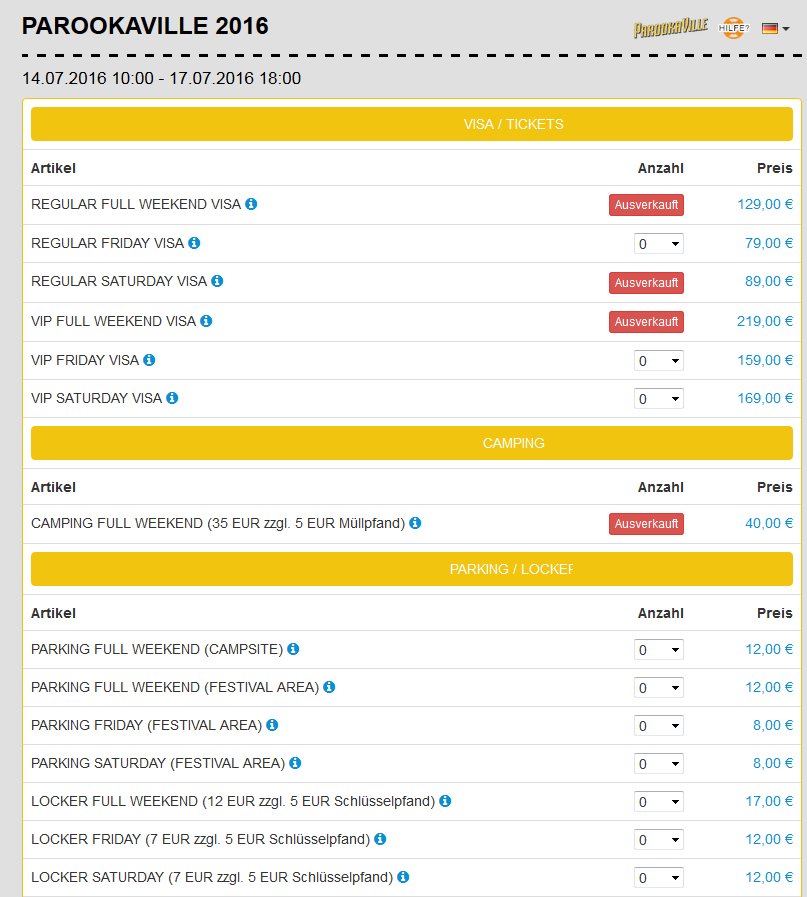Click LOCKER SATURDAY item name
This screenshot has width=807, height=897.
pyautogui.click(x=212, y=878)
